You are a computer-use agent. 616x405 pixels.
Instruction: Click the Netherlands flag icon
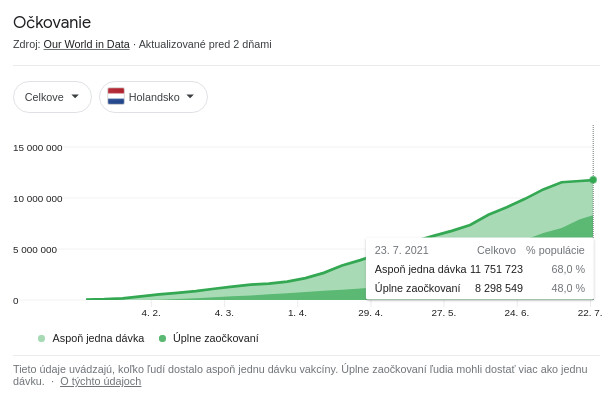[x=116, y=97]
